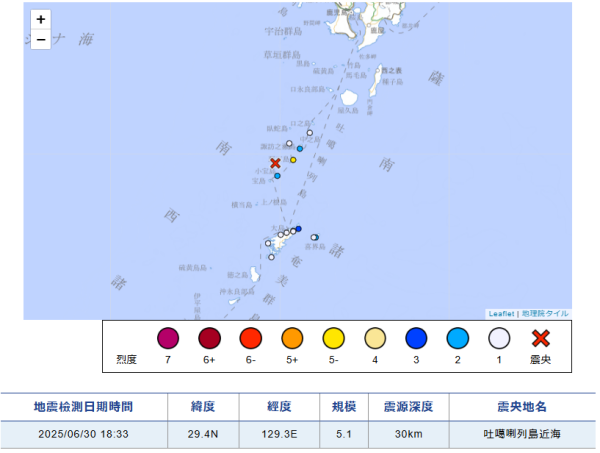Viewport: 600px width, 453px height.
Task: Click the intensity 6+ legend swatch
Action: [x=209, y=338]
